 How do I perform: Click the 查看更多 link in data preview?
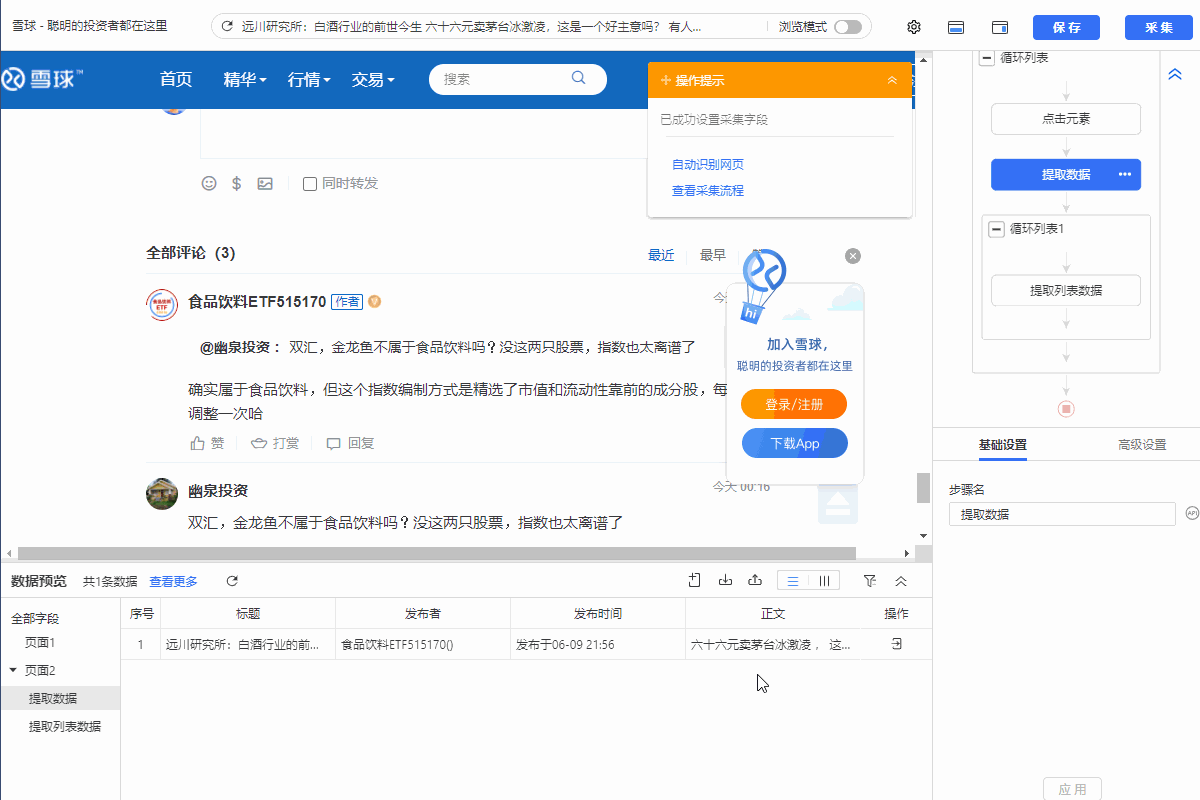pyautogui.click(x=174, y=581)
